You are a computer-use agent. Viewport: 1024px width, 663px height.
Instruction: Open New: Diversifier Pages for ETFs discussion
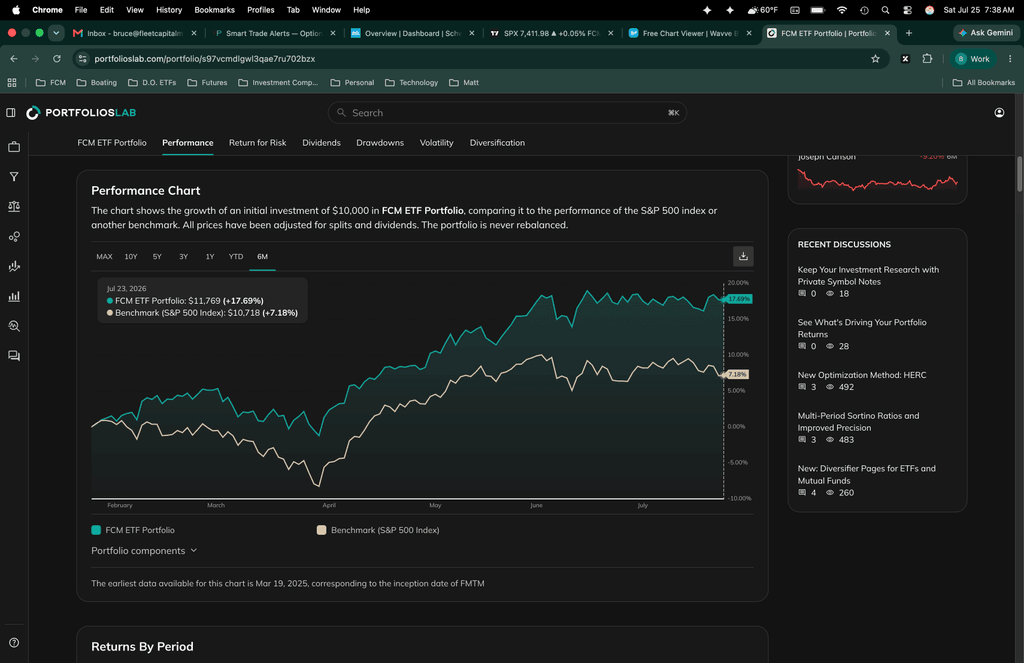[x=867, y=474]
